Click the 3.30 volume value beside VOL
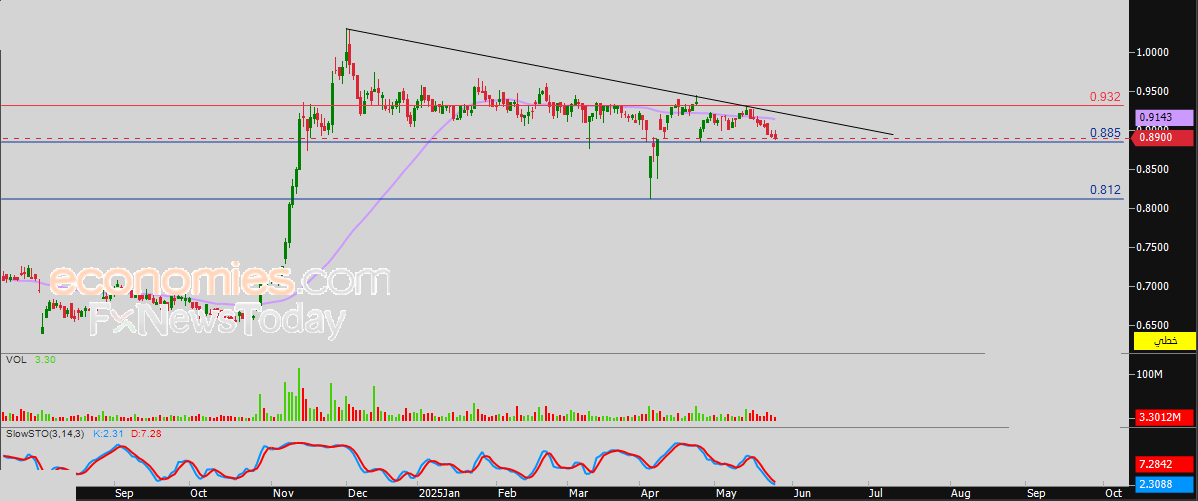1198x501 pixels. tap(47, 359)
